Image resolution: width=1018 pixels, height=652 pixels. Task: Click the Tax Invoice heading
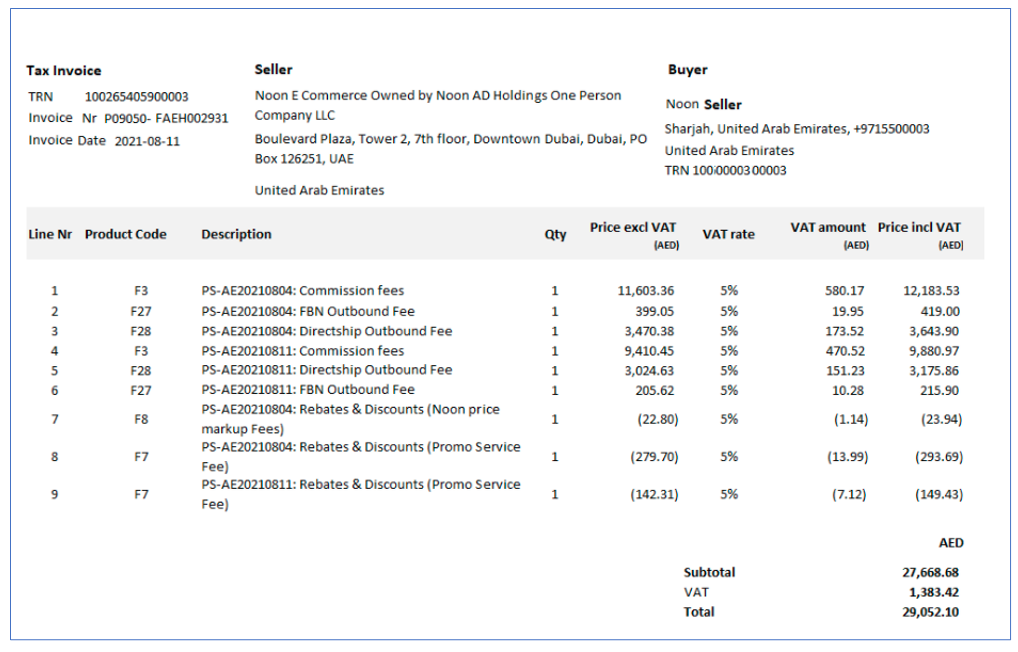pyautogui.click(x=63, y=71)
